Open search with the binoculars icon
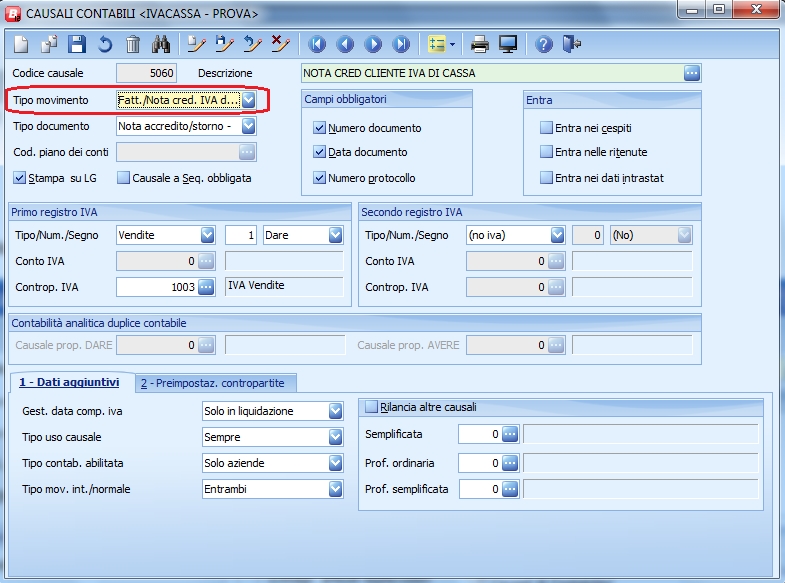The image size is (785, 583). [160, 44]
